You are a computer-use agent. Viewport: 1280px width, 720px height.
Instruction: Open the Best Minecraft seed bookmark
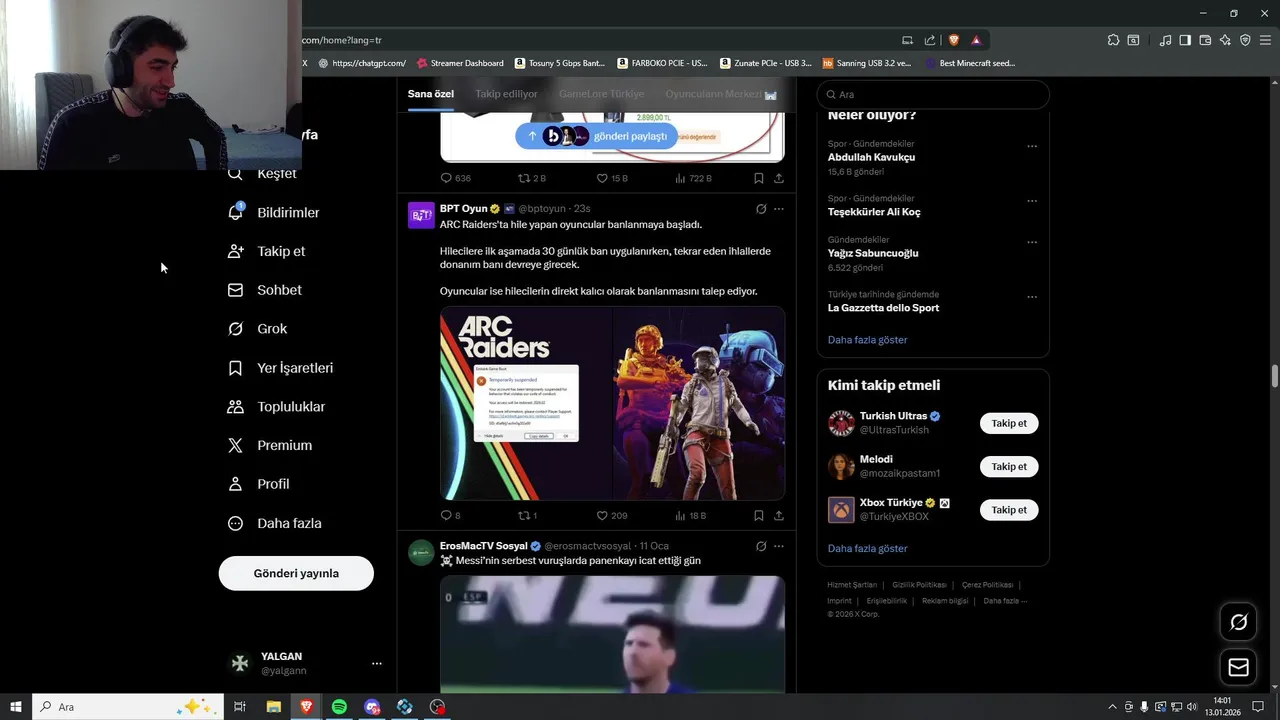tap(970, 63)
